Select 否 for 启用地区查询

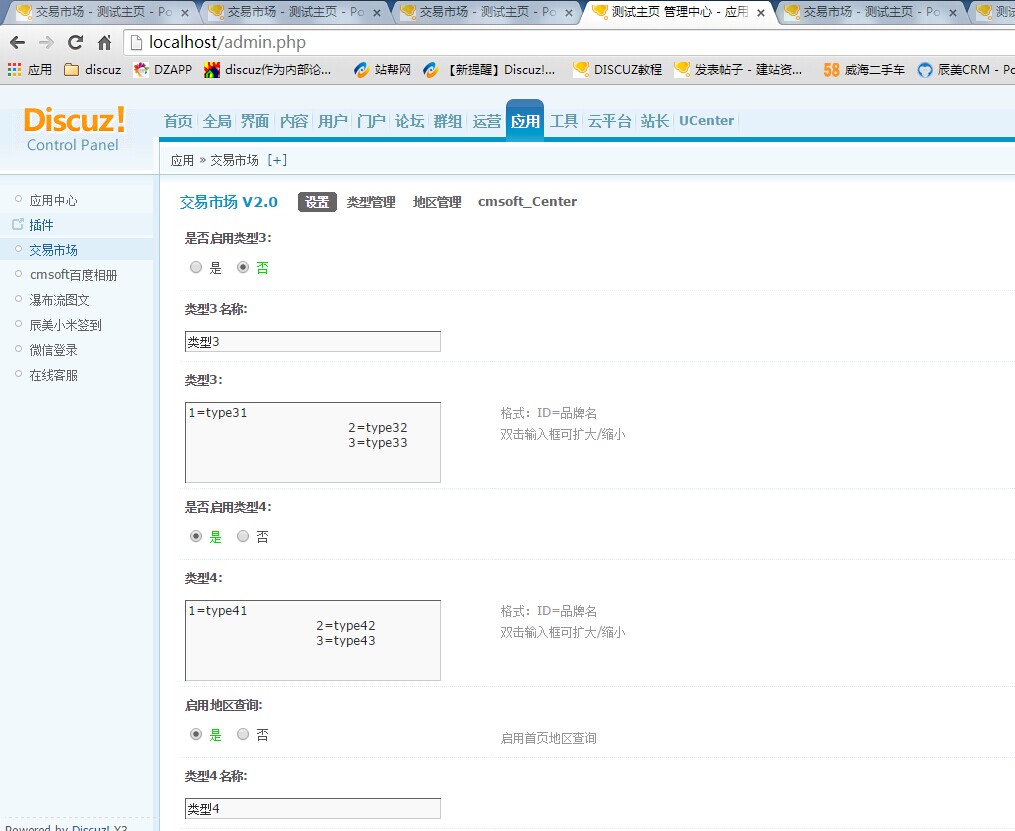(x=243, y=734)
